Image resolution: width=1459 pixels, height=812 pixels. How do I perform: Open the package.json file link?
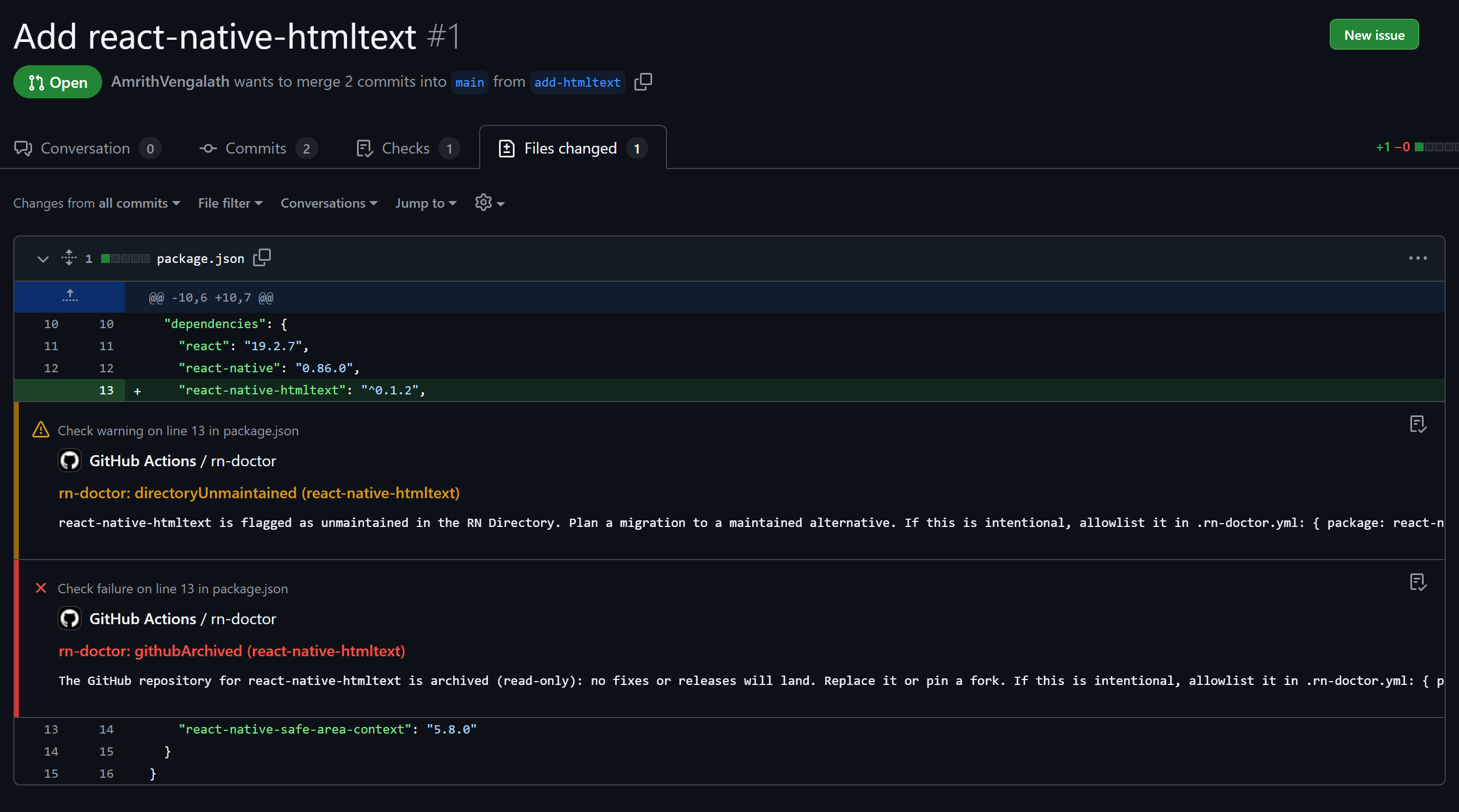point(201,259)
